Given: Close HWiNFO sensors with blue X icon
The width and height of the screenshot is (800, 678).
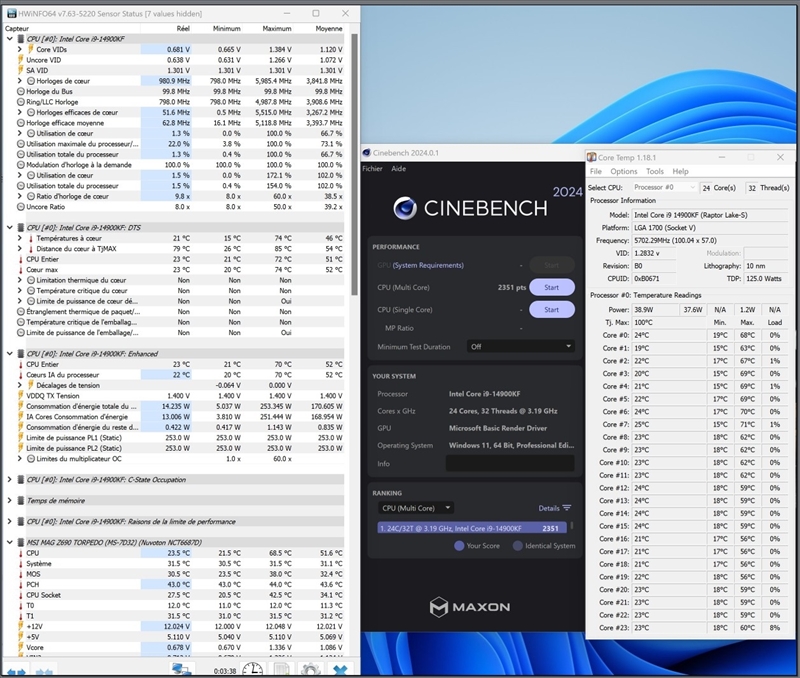Looking at the screenshot, I should coord(341,670).
